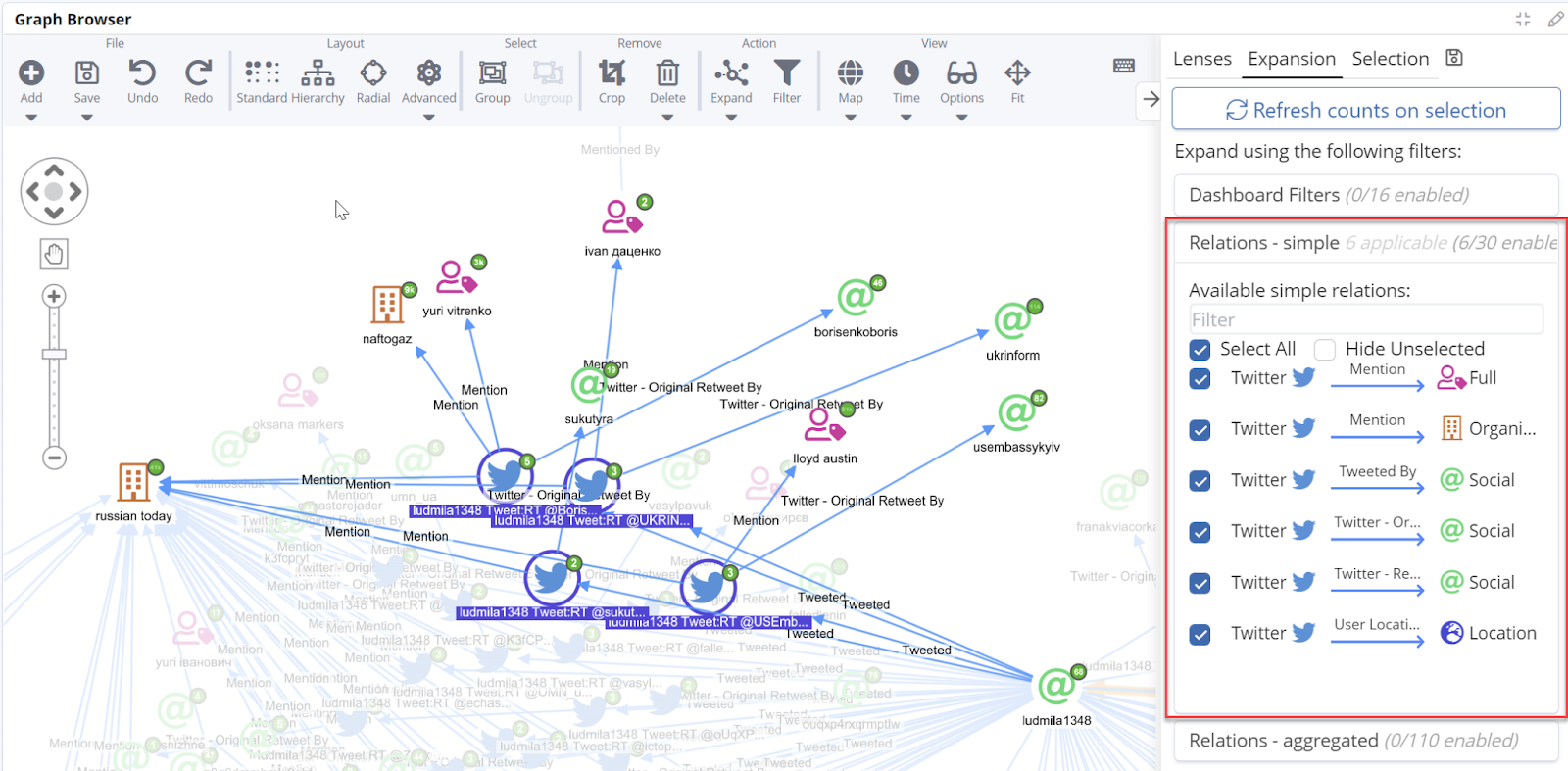The height and width of the screenshot is (771, 1568).
Task: Select the ludmila1348 social account node
Action: 1056,686
